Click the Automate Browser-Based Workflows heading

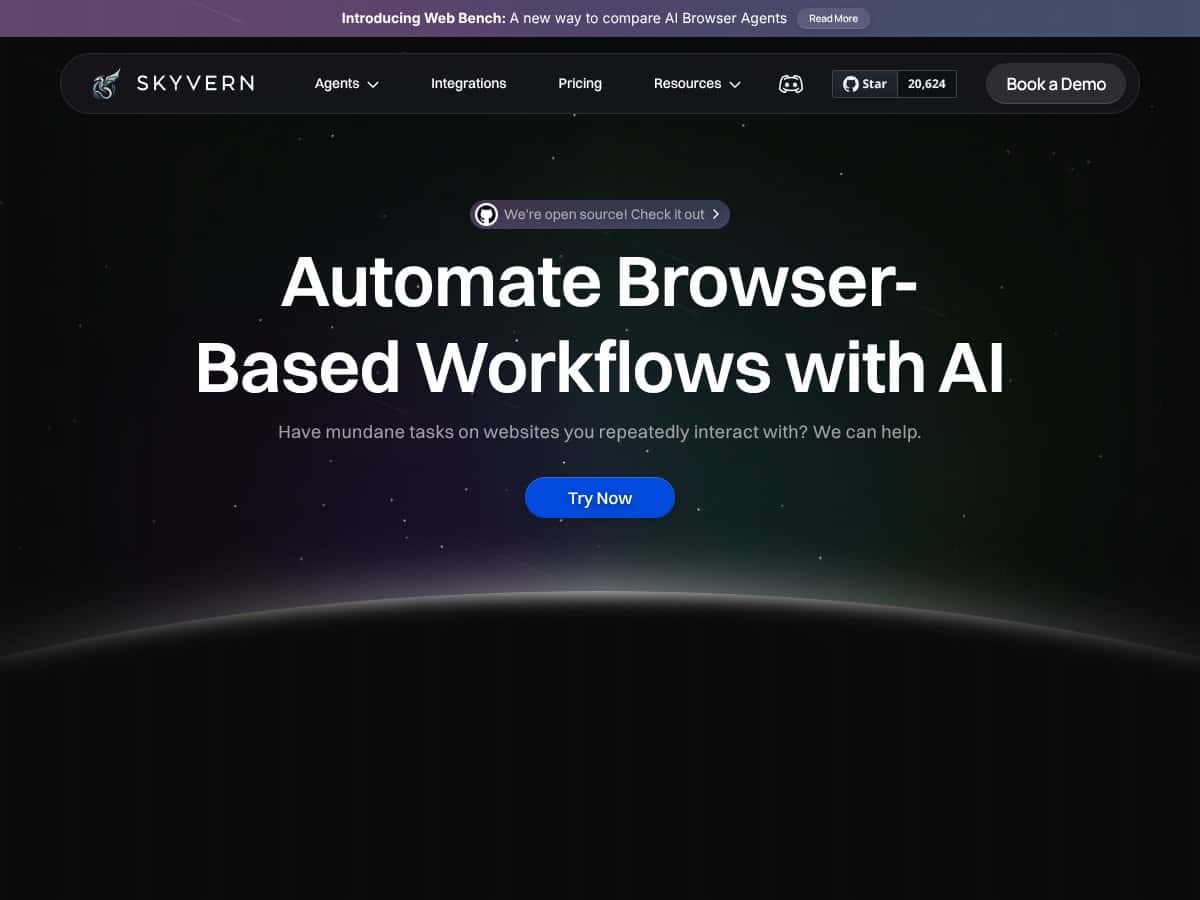600,324
